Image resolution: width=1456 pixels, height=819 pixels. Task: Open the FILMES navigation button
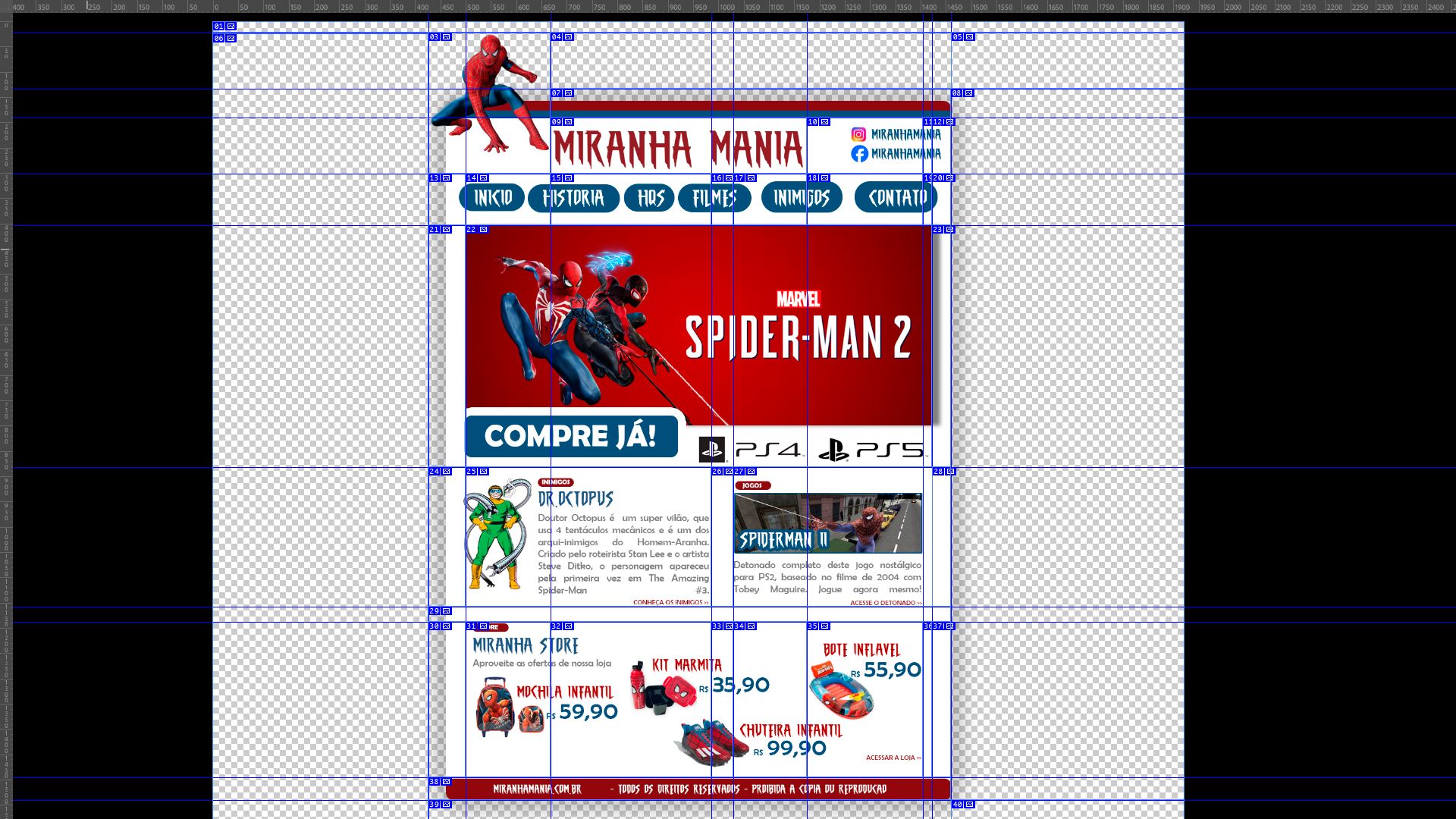714,198
